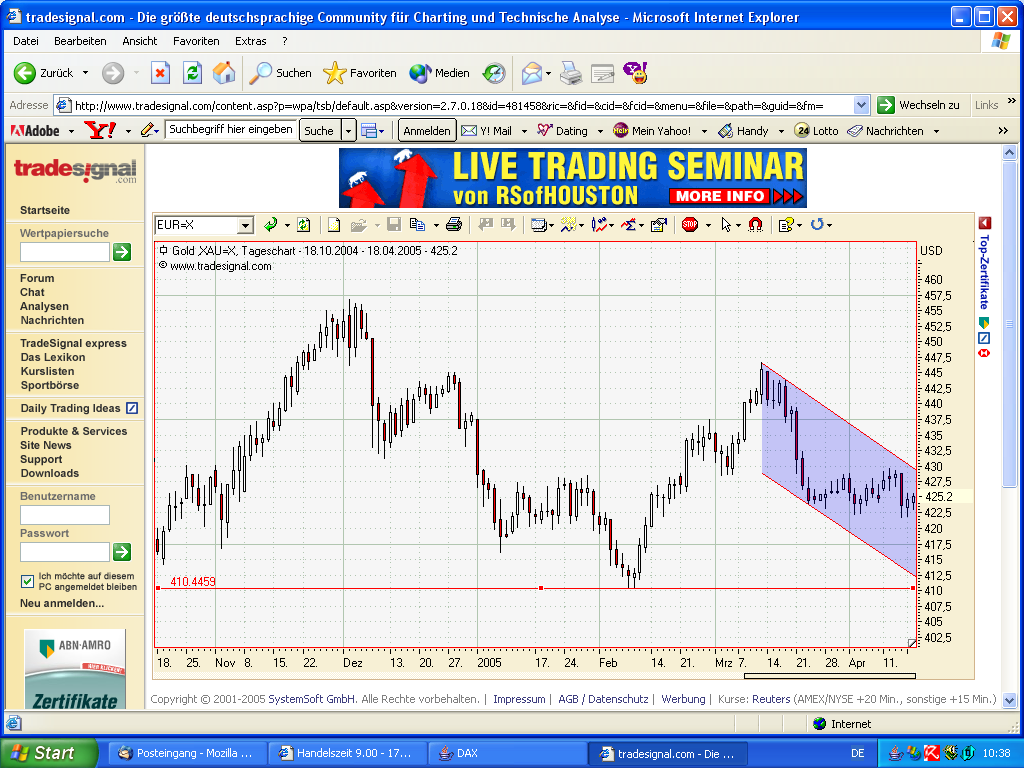Click the IE Print icon

tap(571, 72)
